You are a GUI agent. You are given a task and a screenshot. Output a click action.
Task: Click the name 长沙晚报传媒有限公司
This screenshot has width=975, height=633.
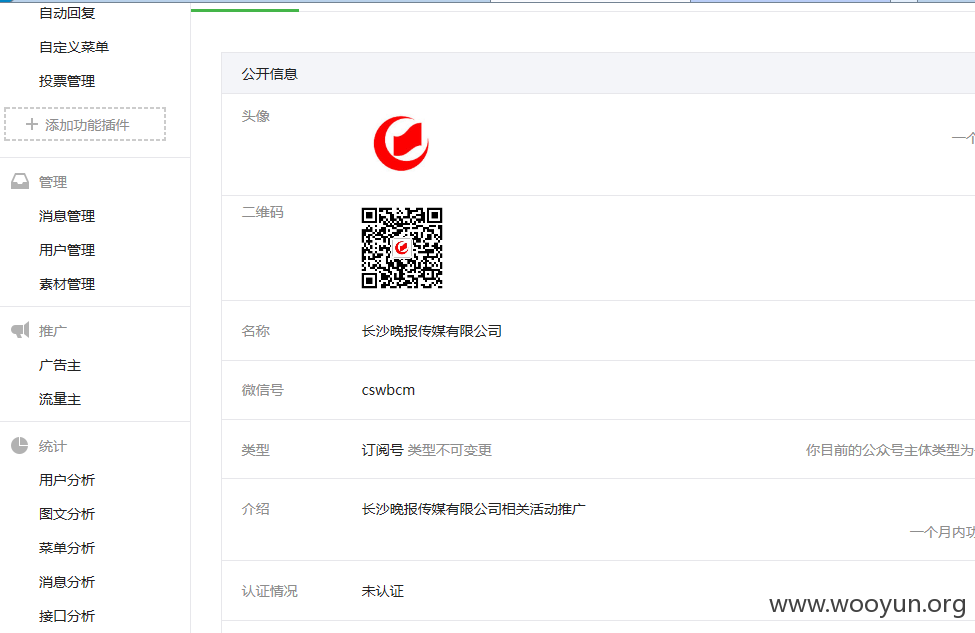[x=432, y=331]
